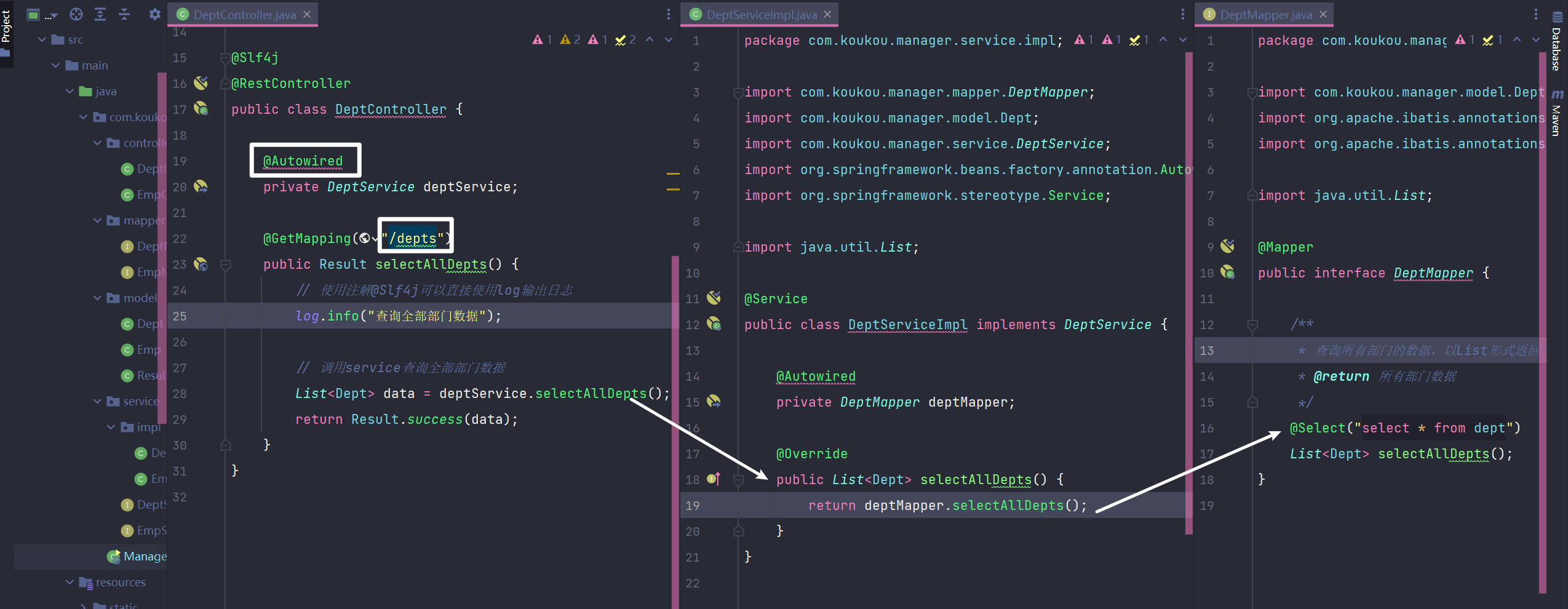Click gutter icon at DeptMapper interface line 10

click(x=1227, y=272)
